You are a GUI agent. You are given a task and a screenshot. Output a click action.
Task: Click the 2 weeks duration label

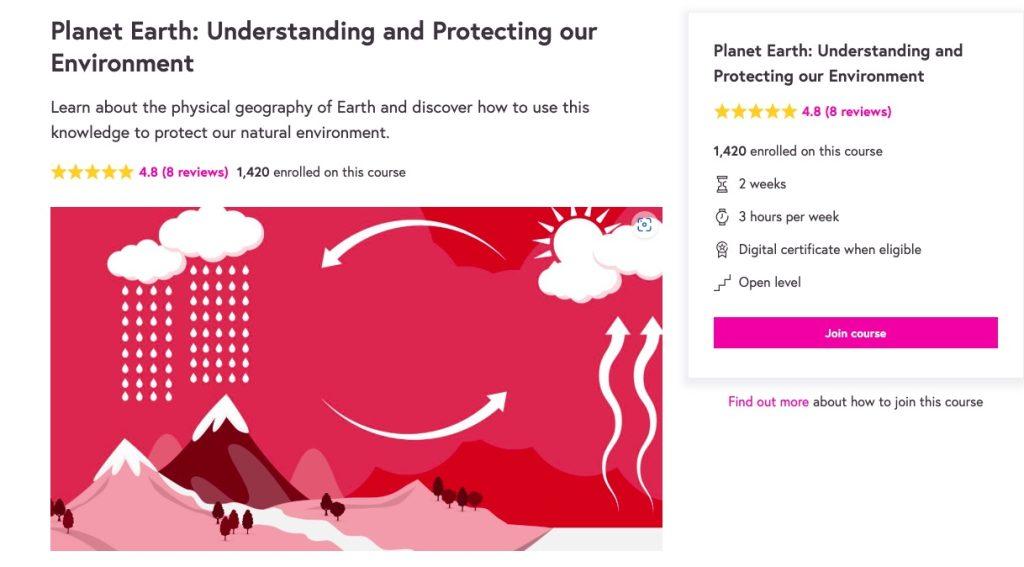pyautogui.click(x=762, y=184)
